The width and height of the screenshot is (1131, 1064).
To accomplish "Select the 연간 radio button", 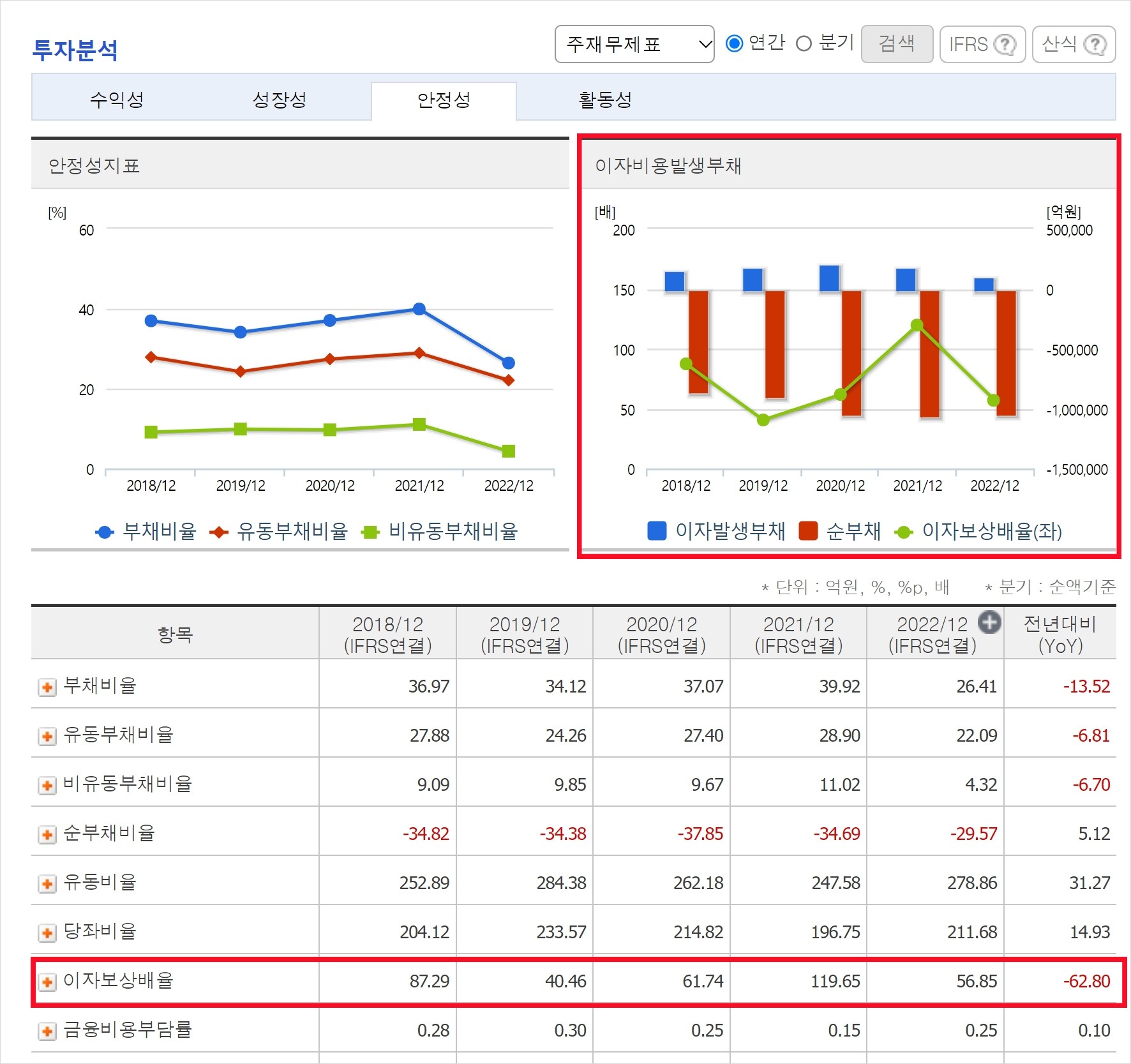I will (x=735, y=44).
